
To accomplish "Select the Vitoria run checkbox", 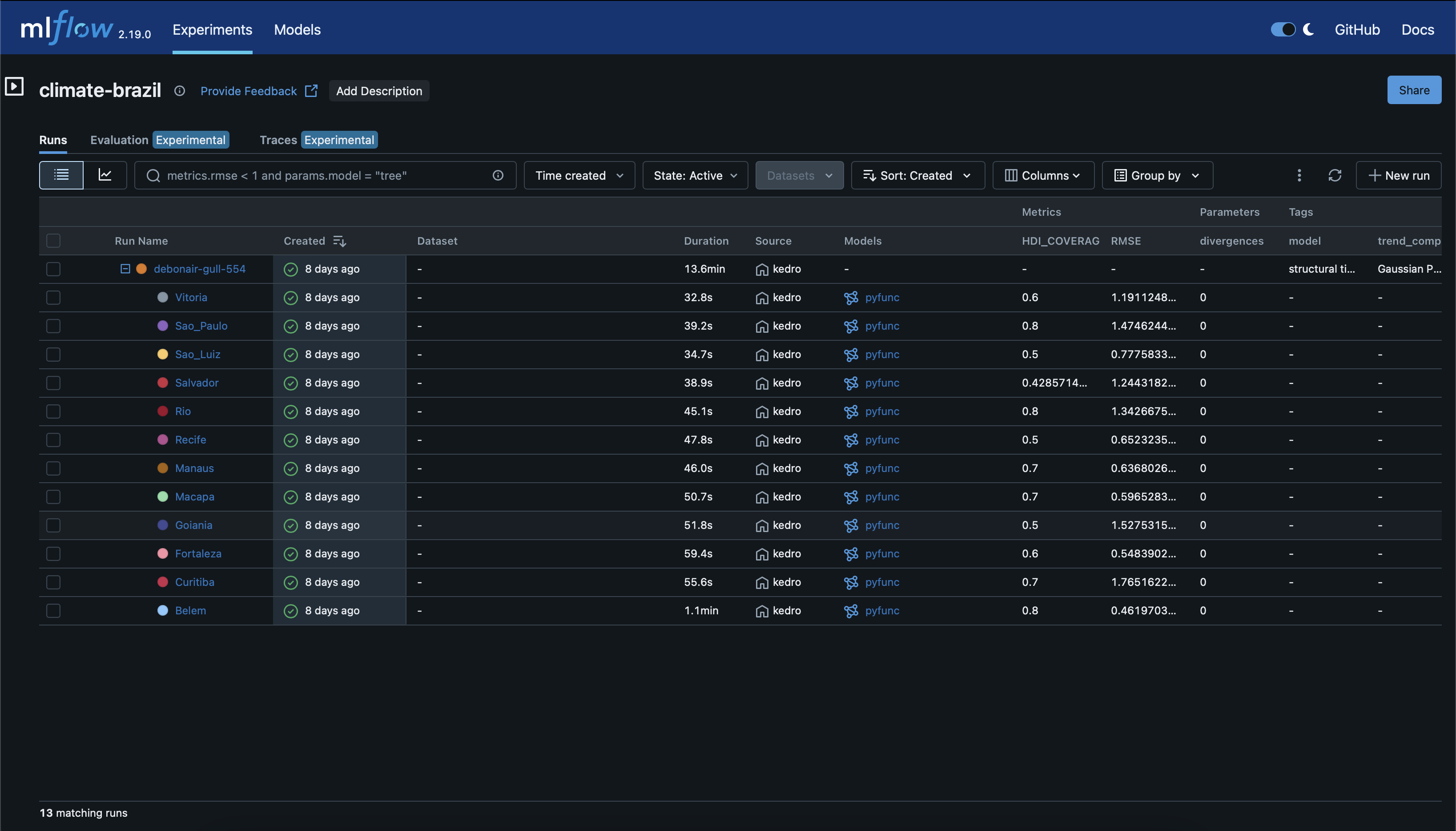I will (x=54, y=298).
